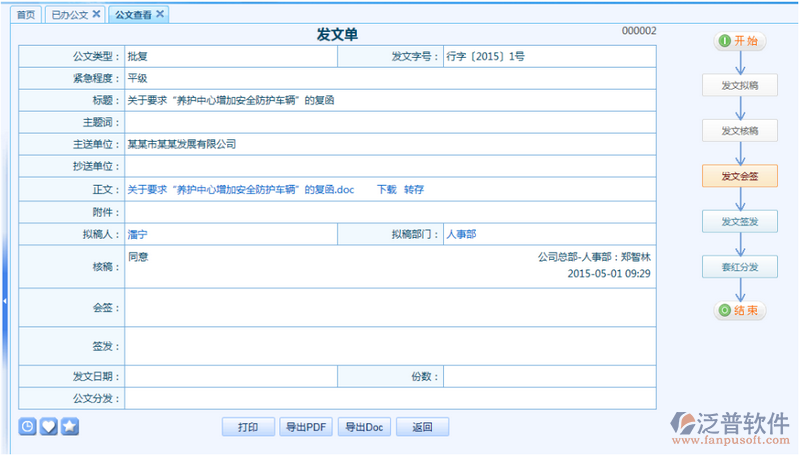This screenshot has height=456, width=800.
Task: Click the 结束 workflow end node
Action: (x=739, y=311)
